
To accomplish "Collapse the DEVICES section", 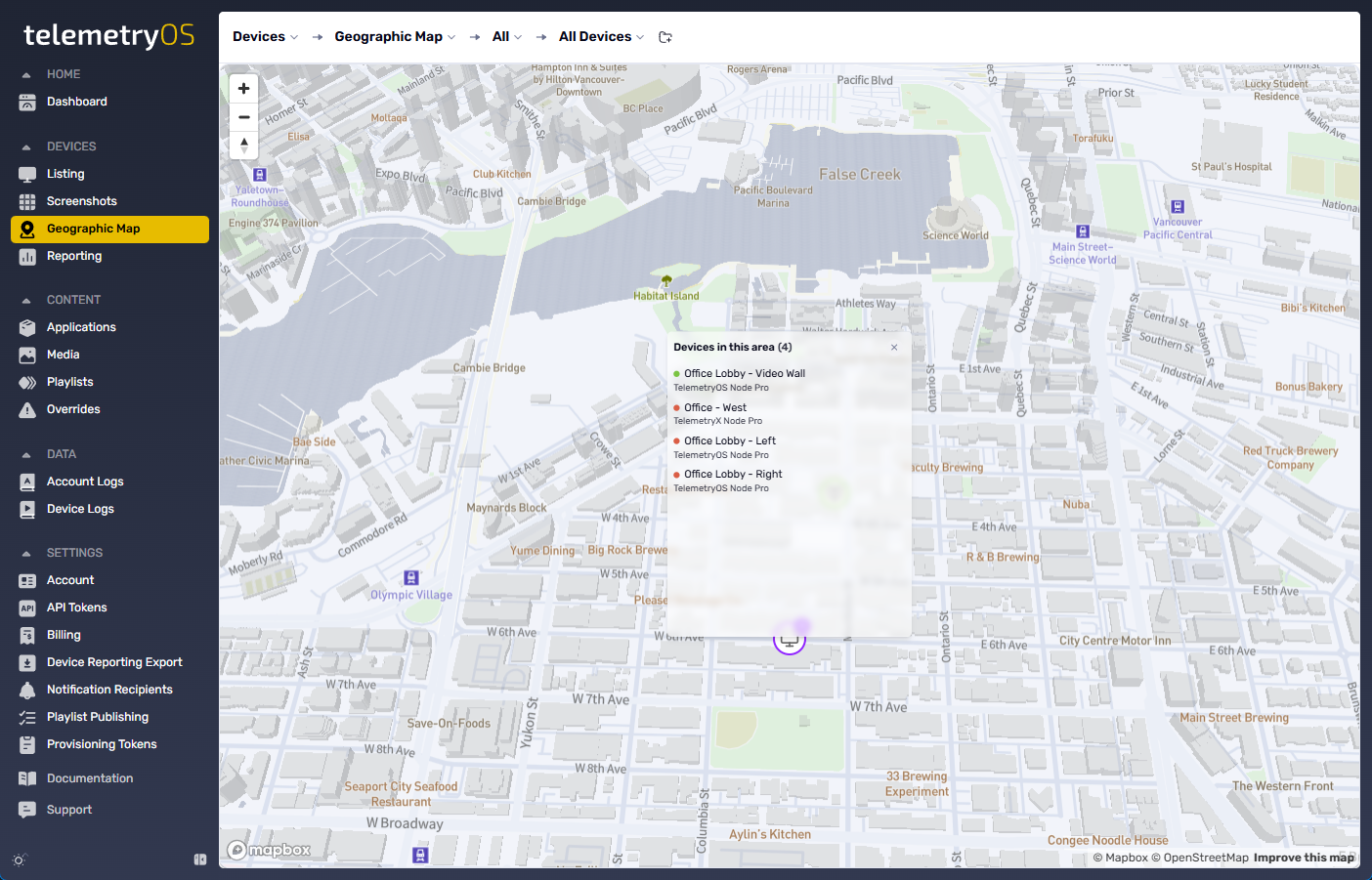I will point(26,147).
